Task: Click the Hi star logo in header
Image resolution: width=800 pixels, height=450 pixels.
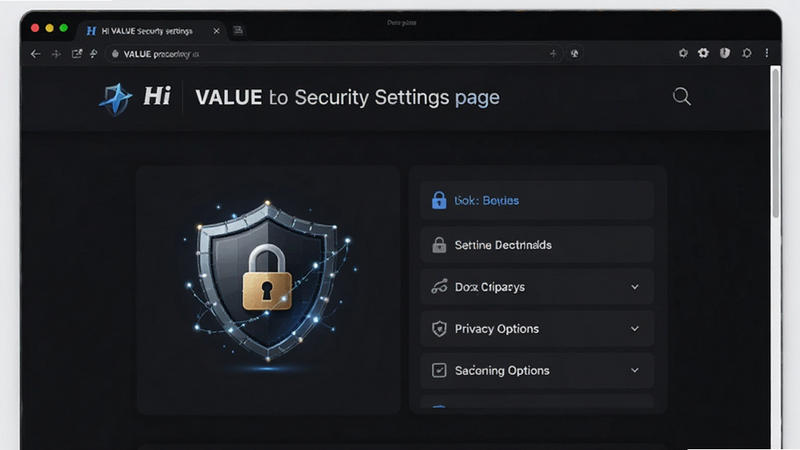Action: (x=116, y=98)
